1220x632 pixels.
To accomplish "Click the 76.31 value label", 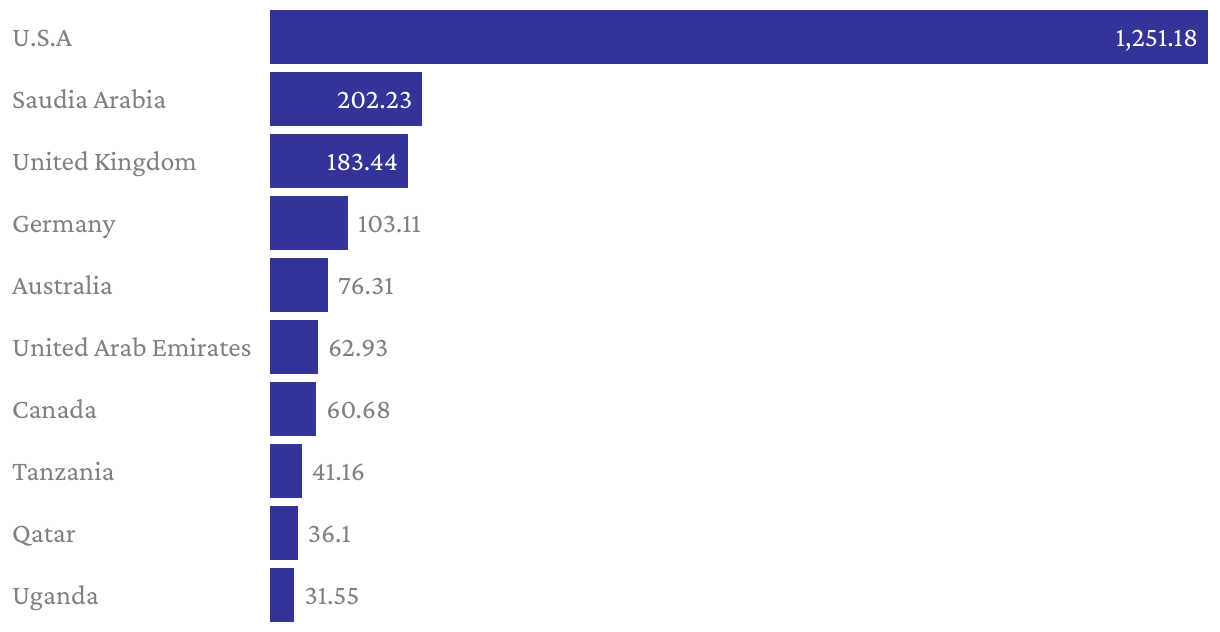I will [366, 287].
